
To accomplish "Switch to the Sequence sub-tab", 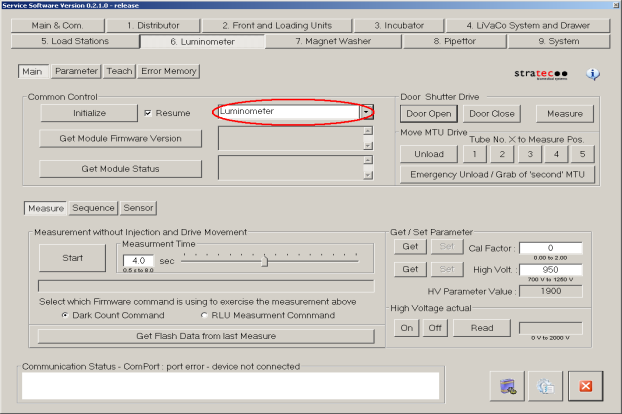I will [x=93, y=208].
